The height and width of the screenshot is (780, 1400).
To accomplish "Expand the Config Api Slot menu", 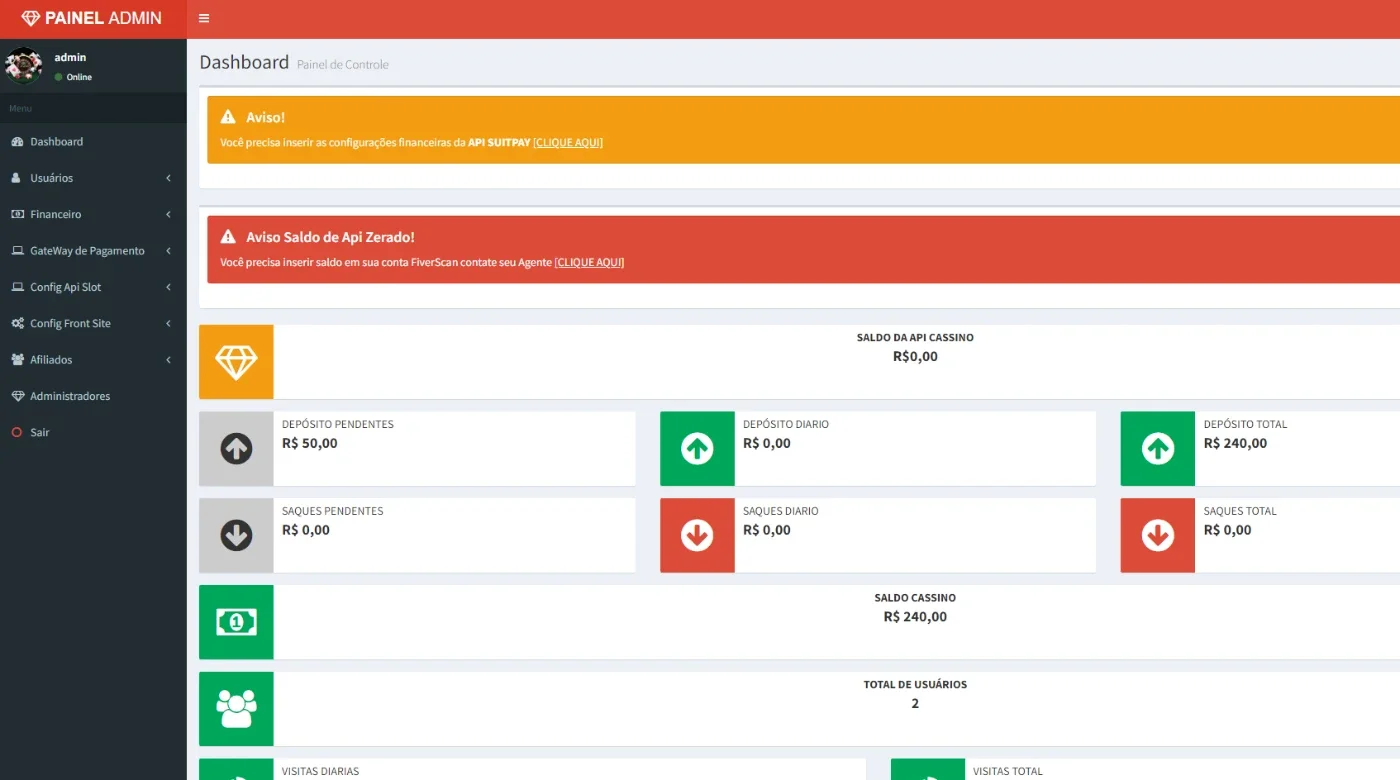I will (x=93, y=287).
